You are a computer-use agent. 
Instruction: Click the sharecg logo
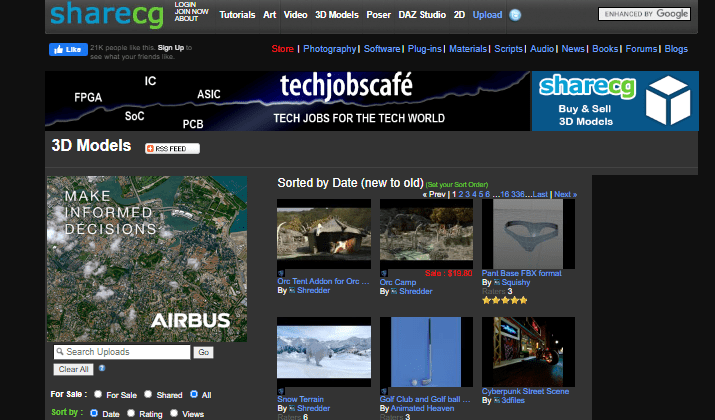(x=107, y=15)
